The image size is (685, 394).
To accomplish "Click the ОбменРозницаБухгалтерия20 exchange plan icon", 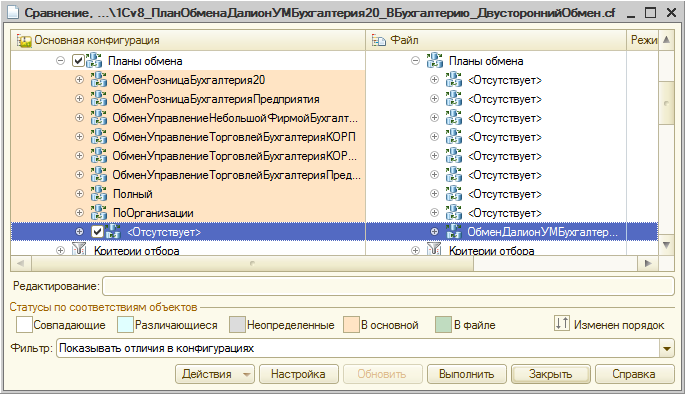I will coord(99,80).
